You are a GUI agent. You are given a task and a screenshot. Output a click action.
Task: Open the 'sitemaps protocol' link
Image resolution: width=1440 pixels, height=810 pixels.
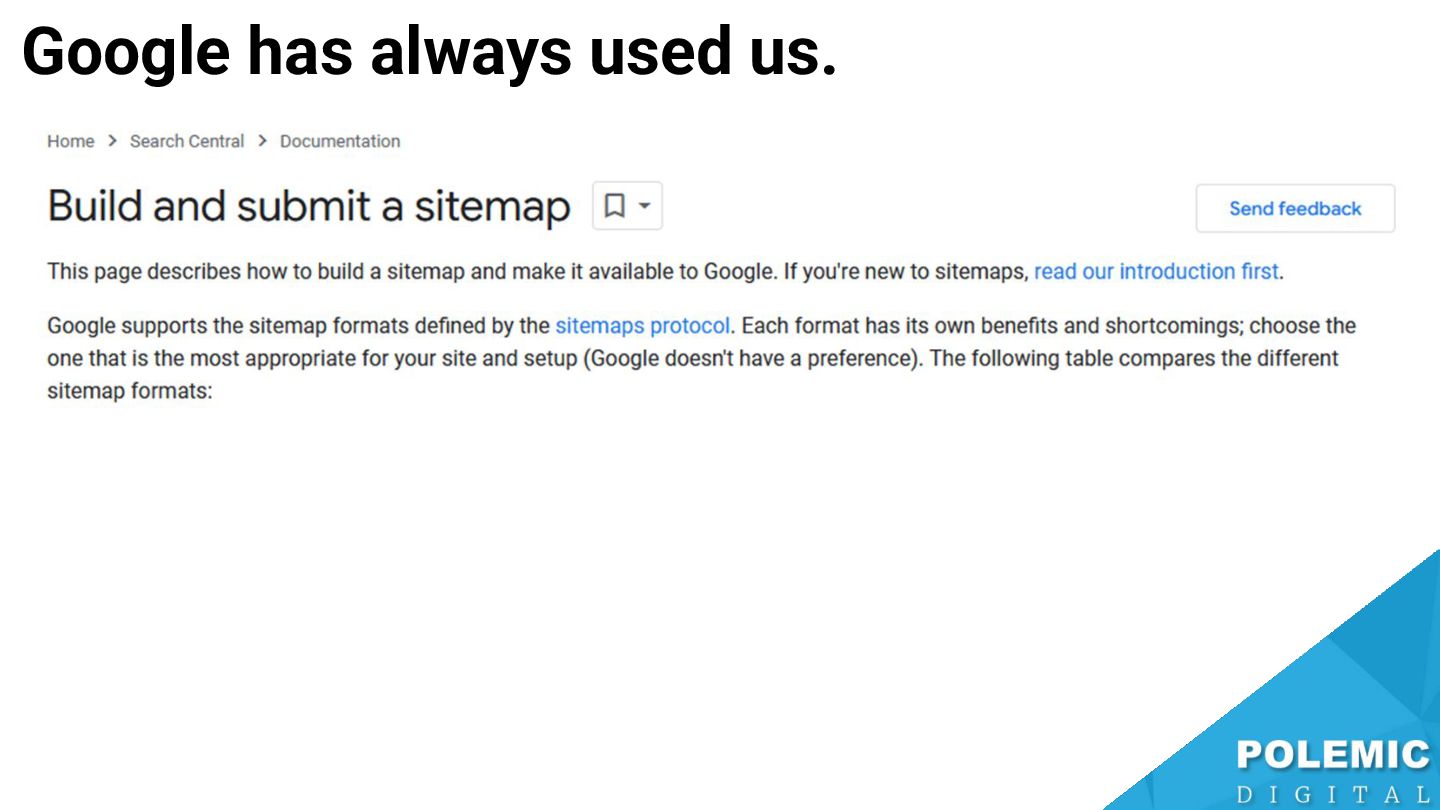tap(642, 325)
